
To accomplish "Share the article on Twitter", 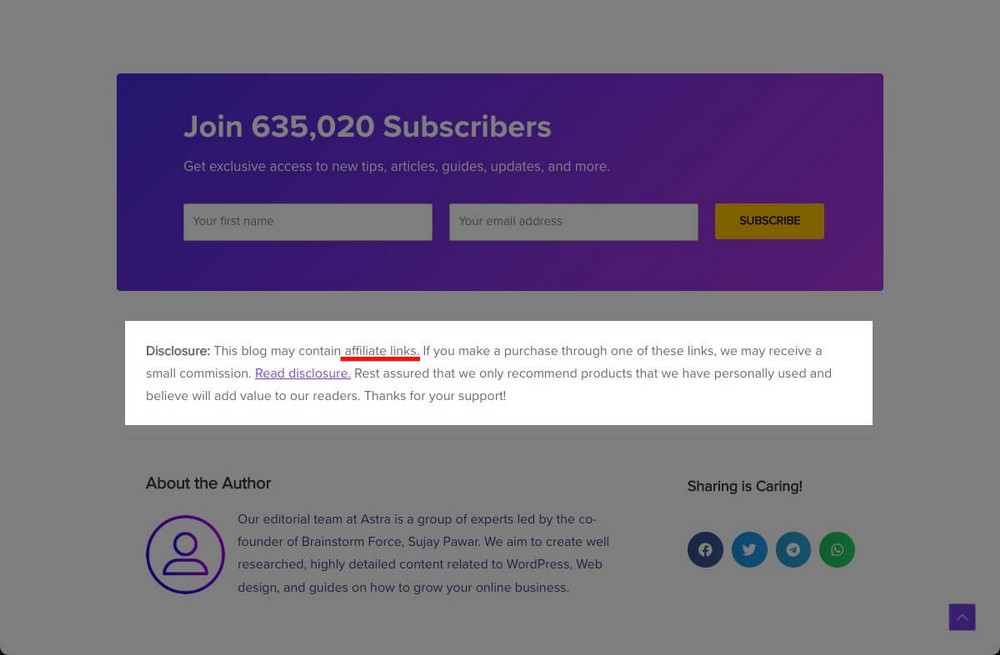I will pyautogui.click(x=749, y=549).
